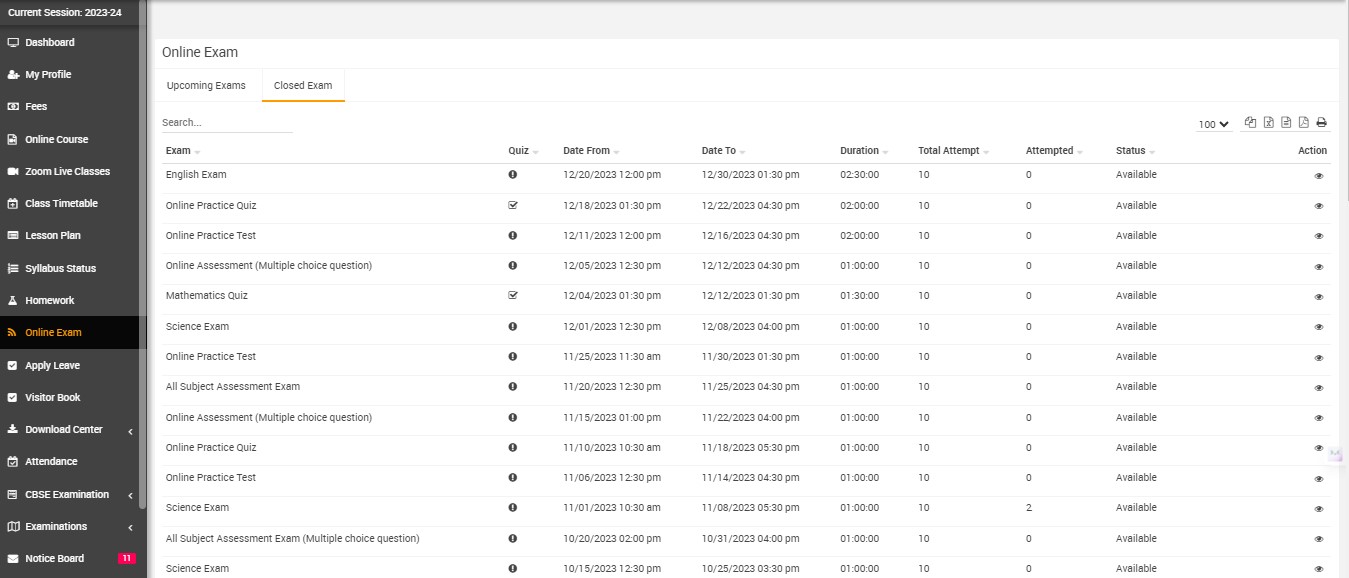Click the Search input field
This screenshot has height=578, width=1349.
coord(227,123)
